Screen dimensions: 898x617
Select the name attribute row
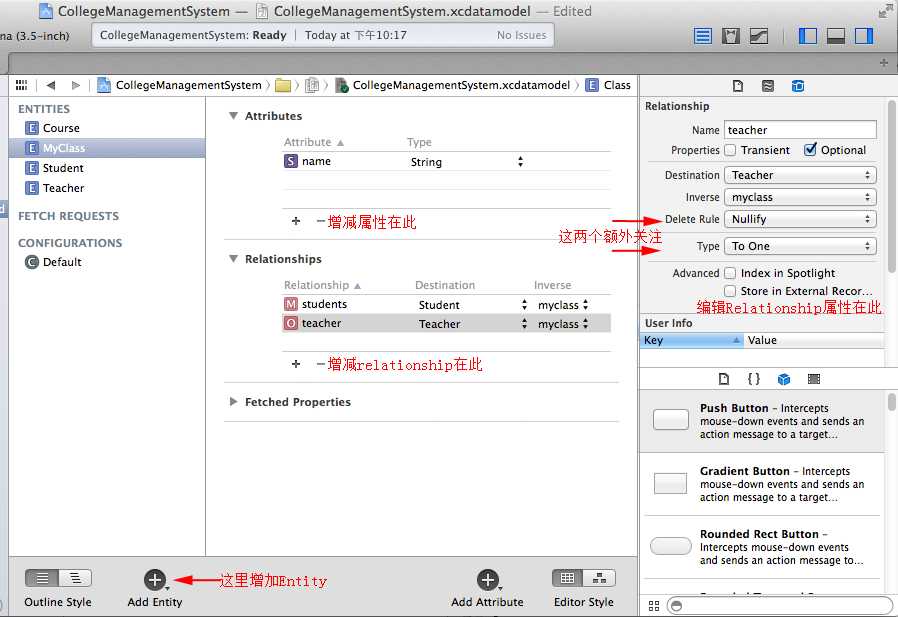(447, 162)
